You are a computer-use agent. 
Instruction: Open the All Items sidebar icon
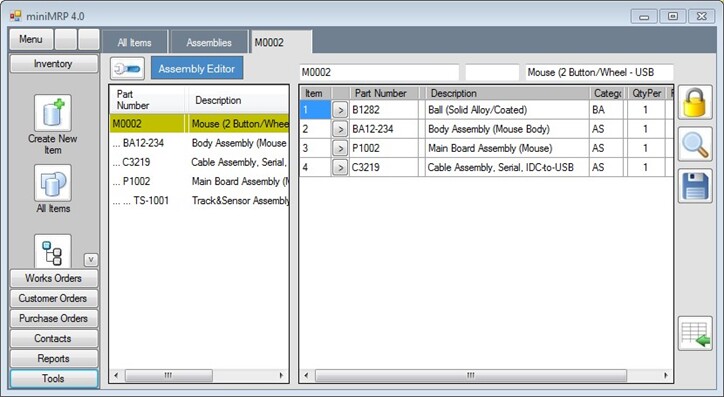pyautogui.click(x=53, y=183)
